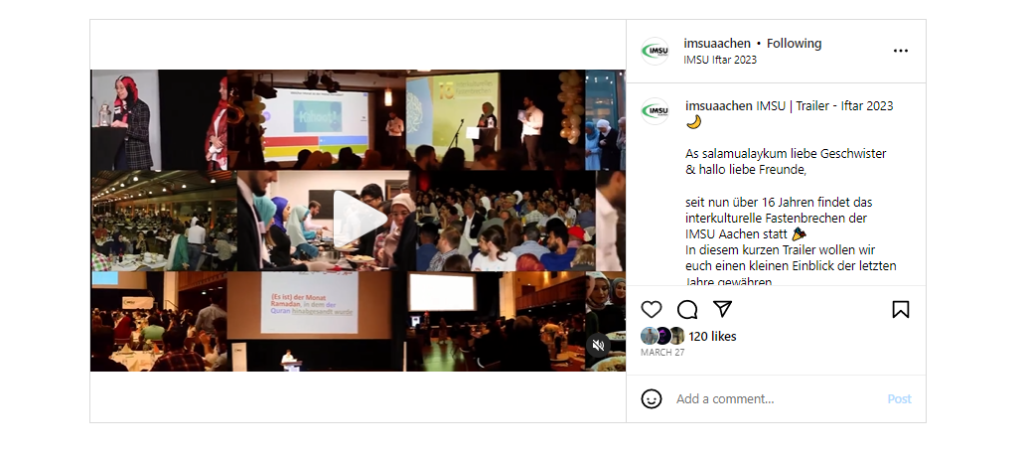
Task: Open comments via speech bubble icon
Action: click(687, 309)
